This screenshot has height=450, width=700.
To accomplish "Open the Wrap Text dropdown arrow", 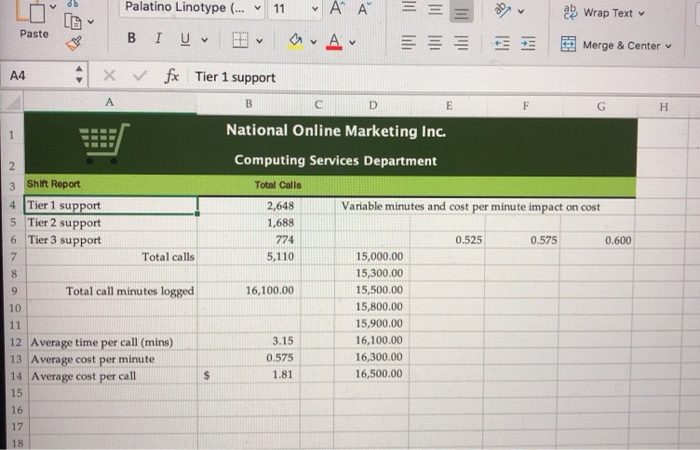I will click(x=641, y=13).
